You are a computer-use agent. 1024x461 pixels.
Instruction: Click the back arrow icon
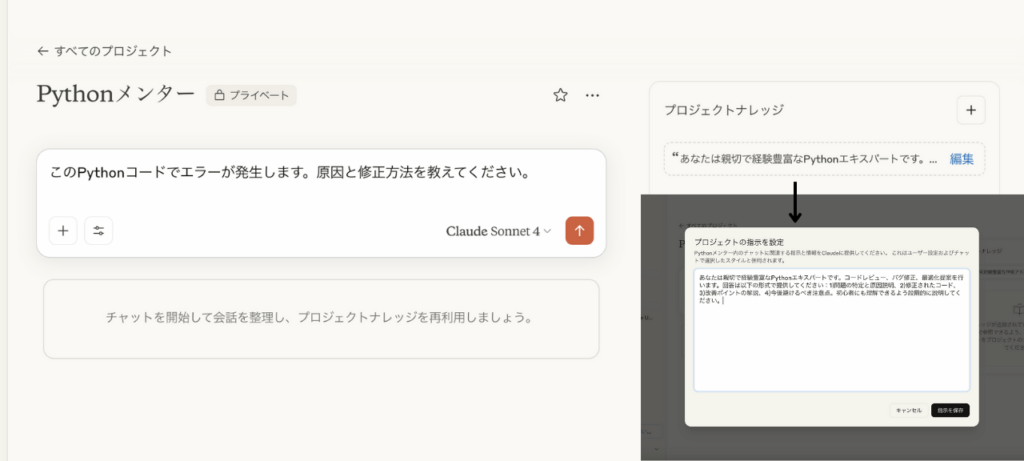point(43,51)
